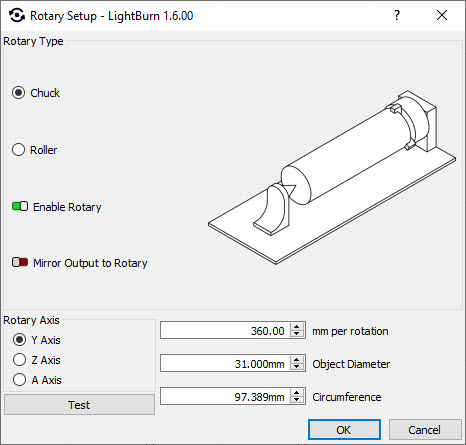The height and width of the screenshot is (445, 466).
Task: Open the help question mark button
Action: (397, 15)
